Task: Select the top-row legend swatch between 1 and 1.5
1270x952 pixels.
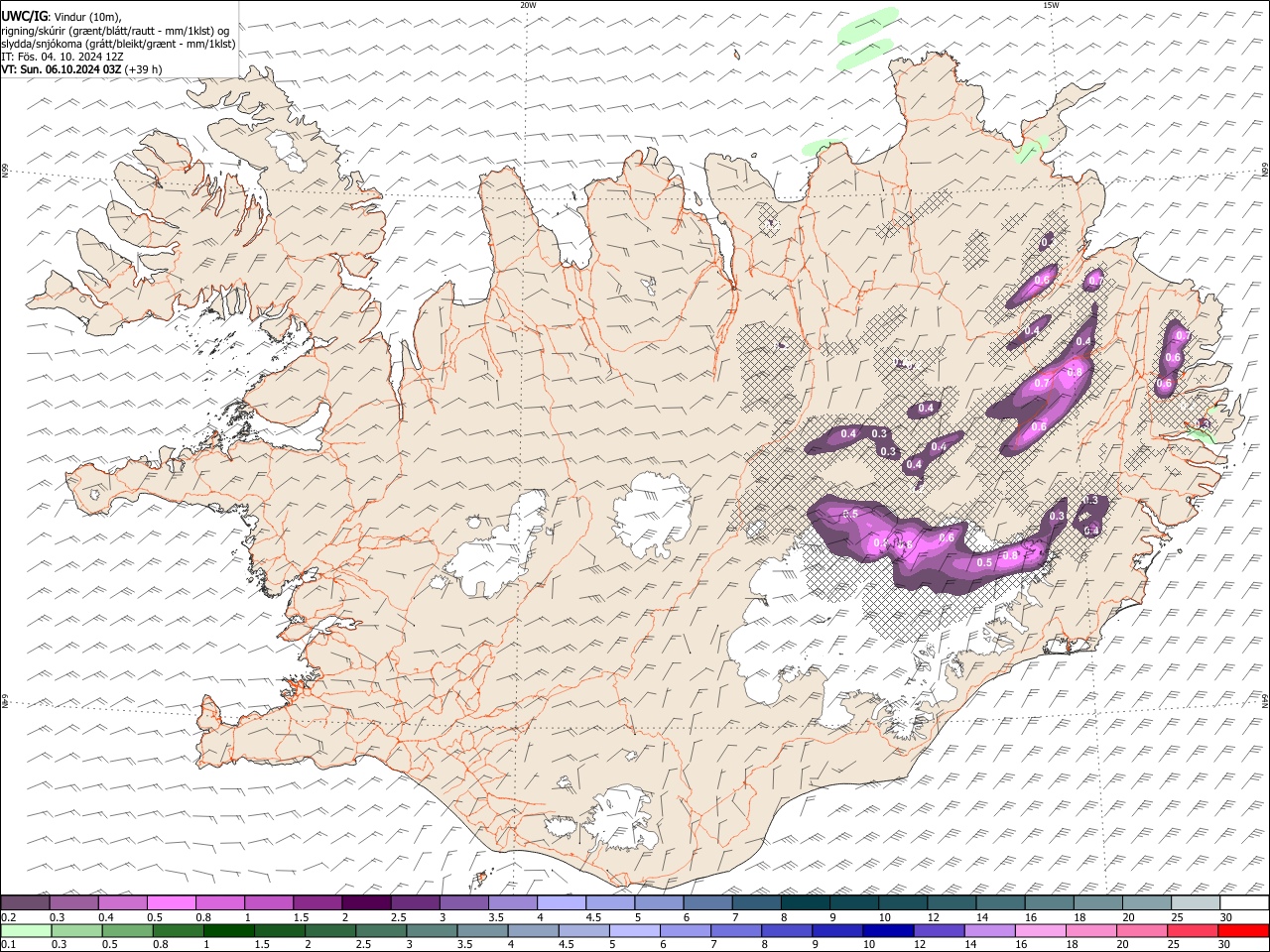Action: pyautogui.click(x=269, y=903)
